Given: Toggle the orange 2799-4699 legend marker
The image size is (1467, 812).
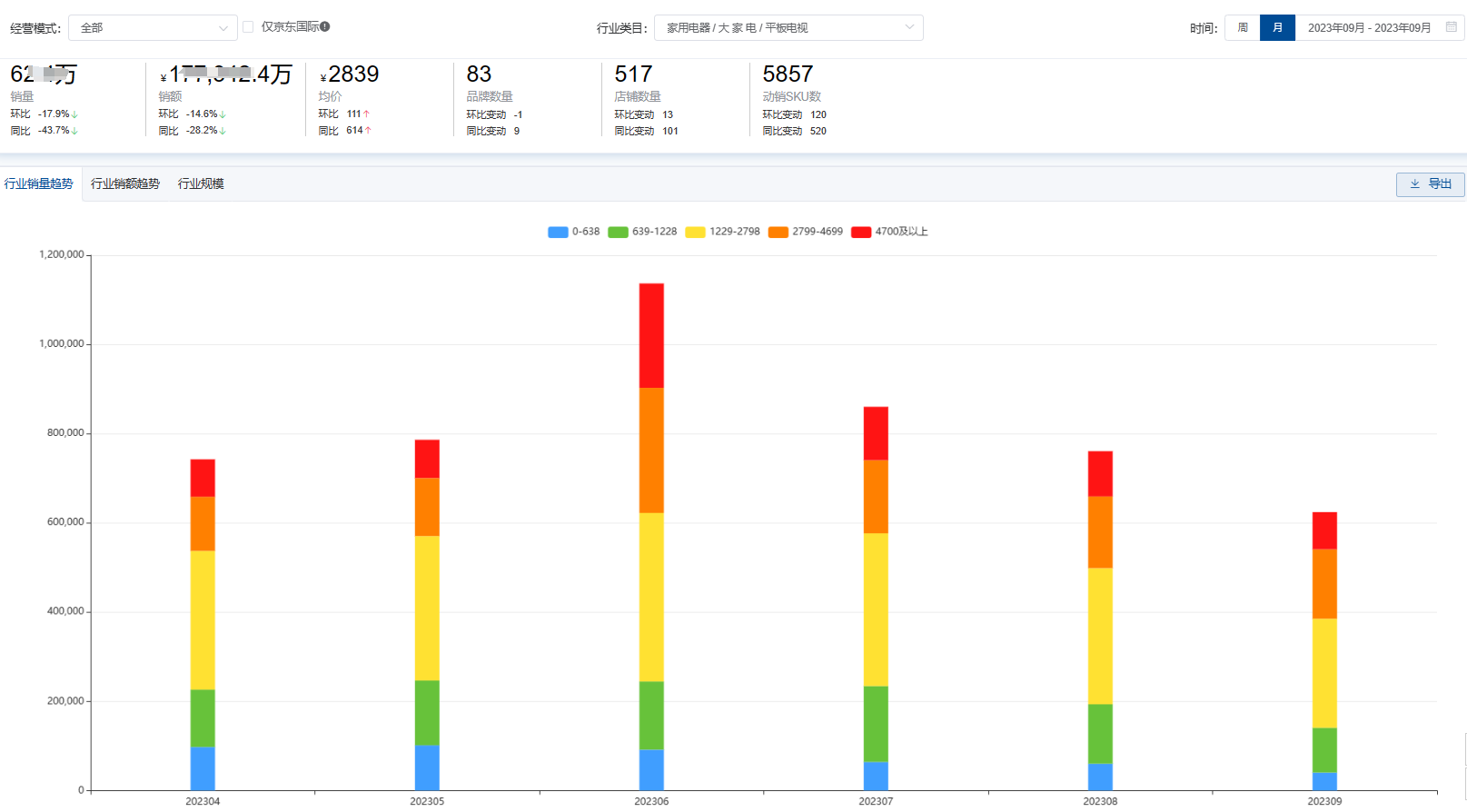Looking at the screenshot, I should (778, 233).
